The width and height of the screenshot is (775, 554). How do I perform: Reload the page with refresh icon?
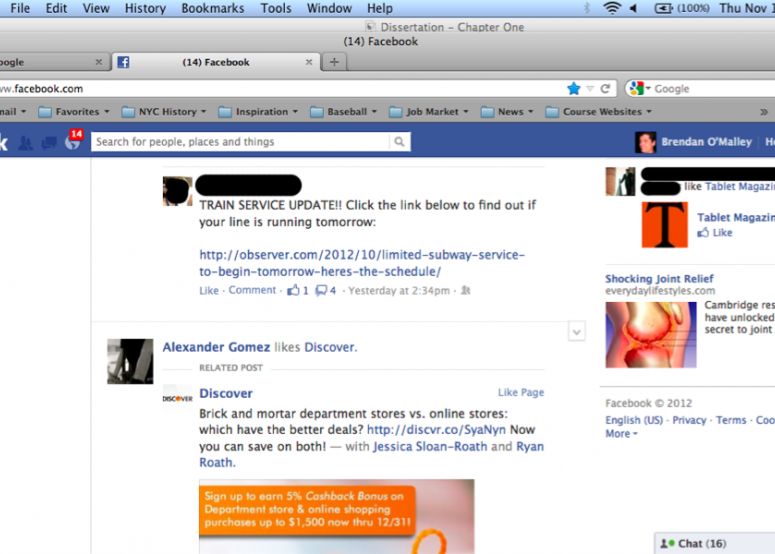(605, 89)
